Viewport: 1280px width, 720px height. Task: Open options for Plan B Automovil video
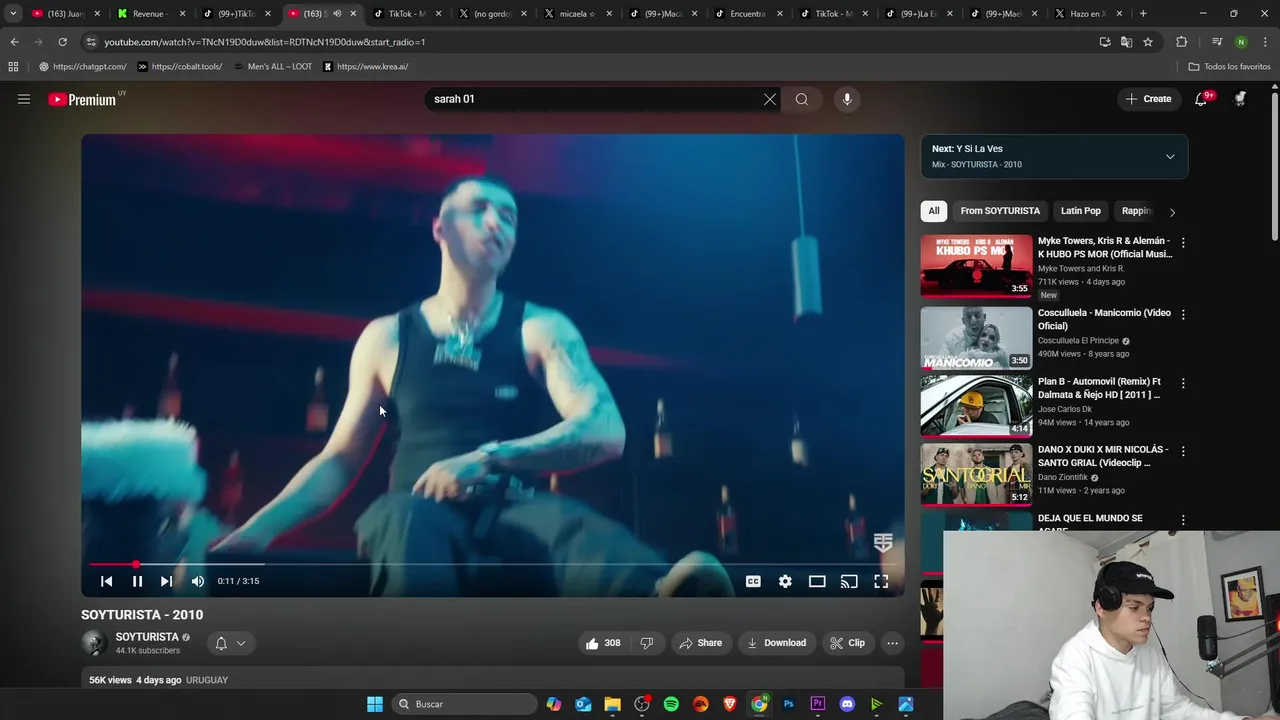1183,383
